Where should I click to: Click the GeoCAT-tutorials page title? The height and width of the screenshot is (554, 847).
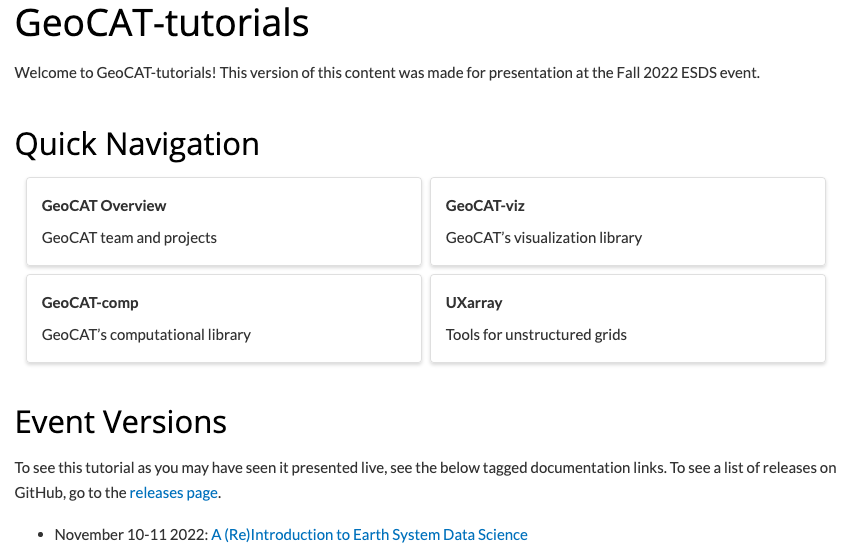[x=162, y=23]
